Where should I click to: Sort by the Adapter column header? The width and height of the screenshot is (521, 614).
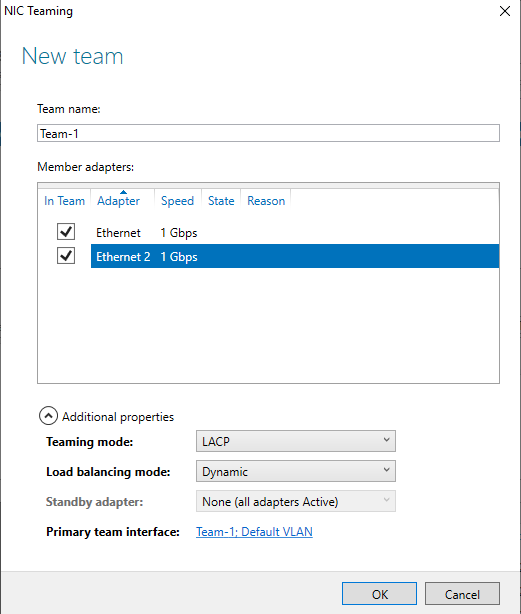coord(119,201)
